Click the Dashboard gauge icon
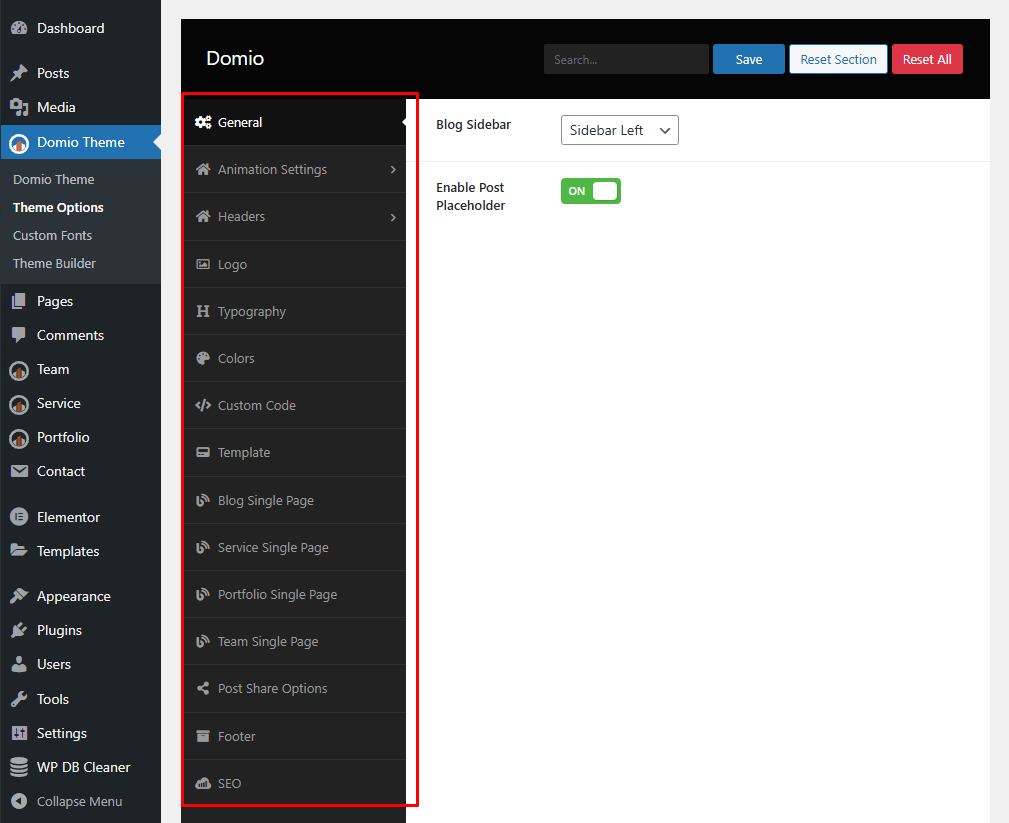This screenshot has height=823, width=1009. [x=19, y=28]
